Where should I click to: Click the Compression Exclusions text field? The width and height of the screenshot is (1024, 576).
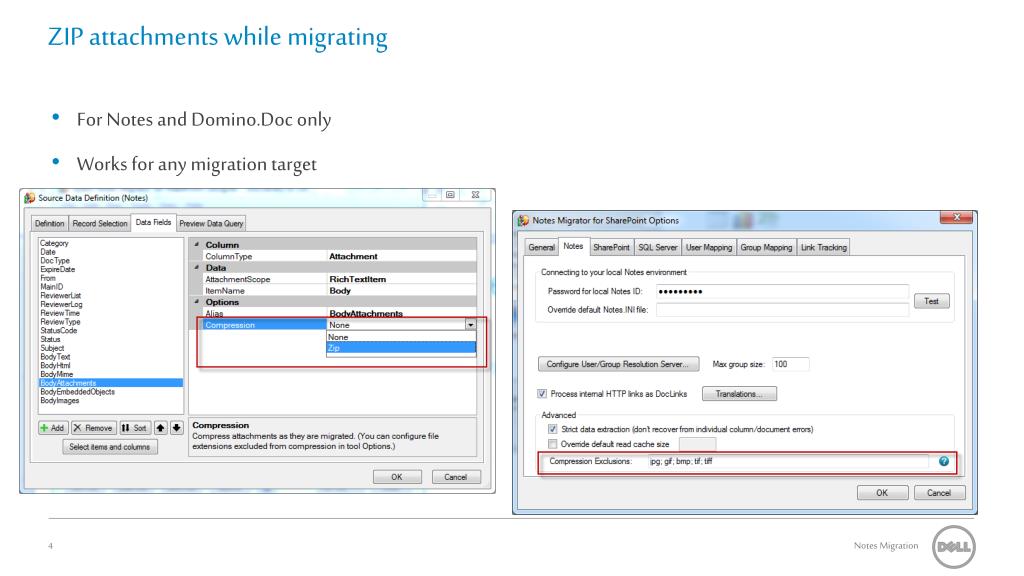786,461
